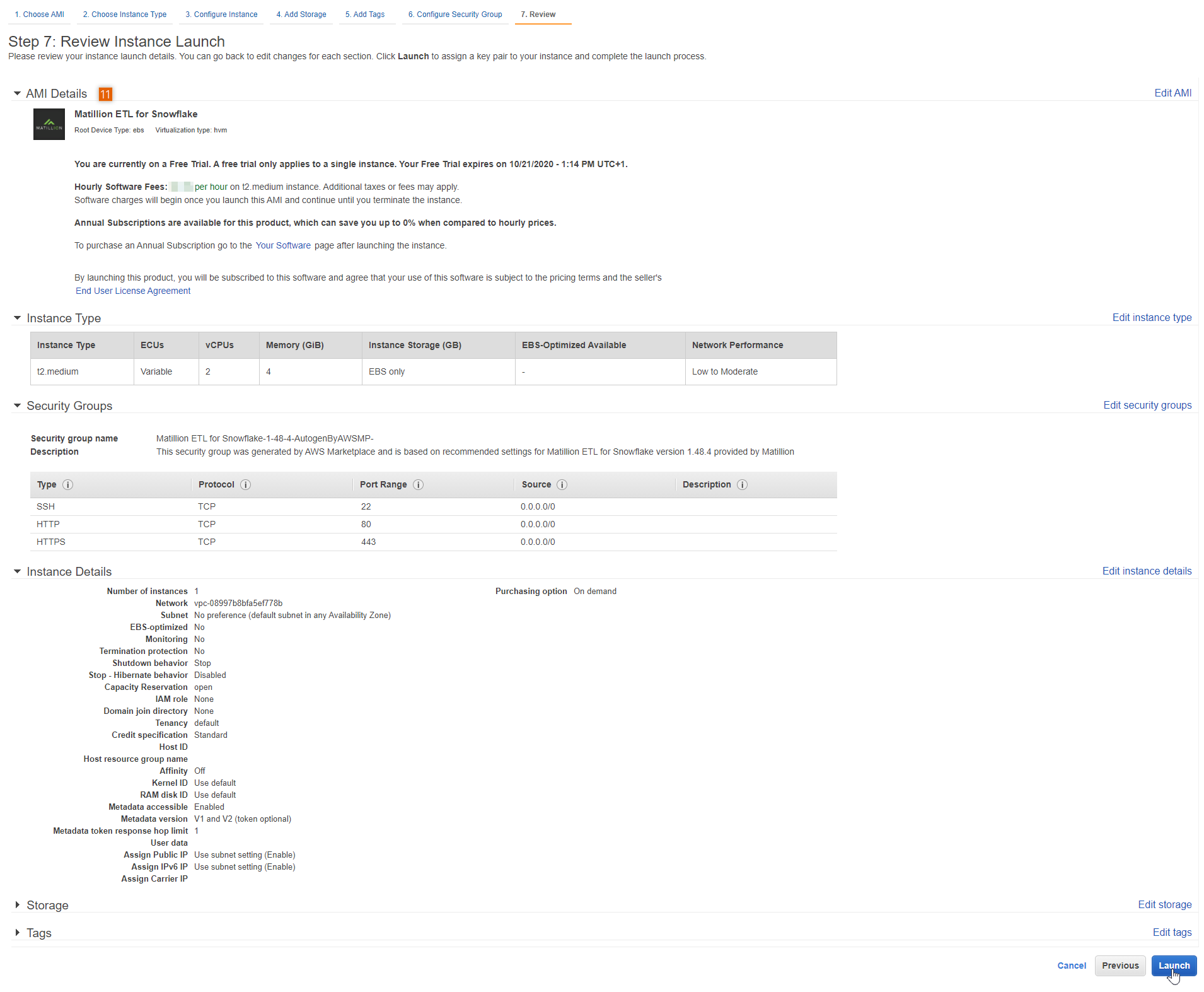Open info icon next to Protocol column

click(x=246, y=484)
